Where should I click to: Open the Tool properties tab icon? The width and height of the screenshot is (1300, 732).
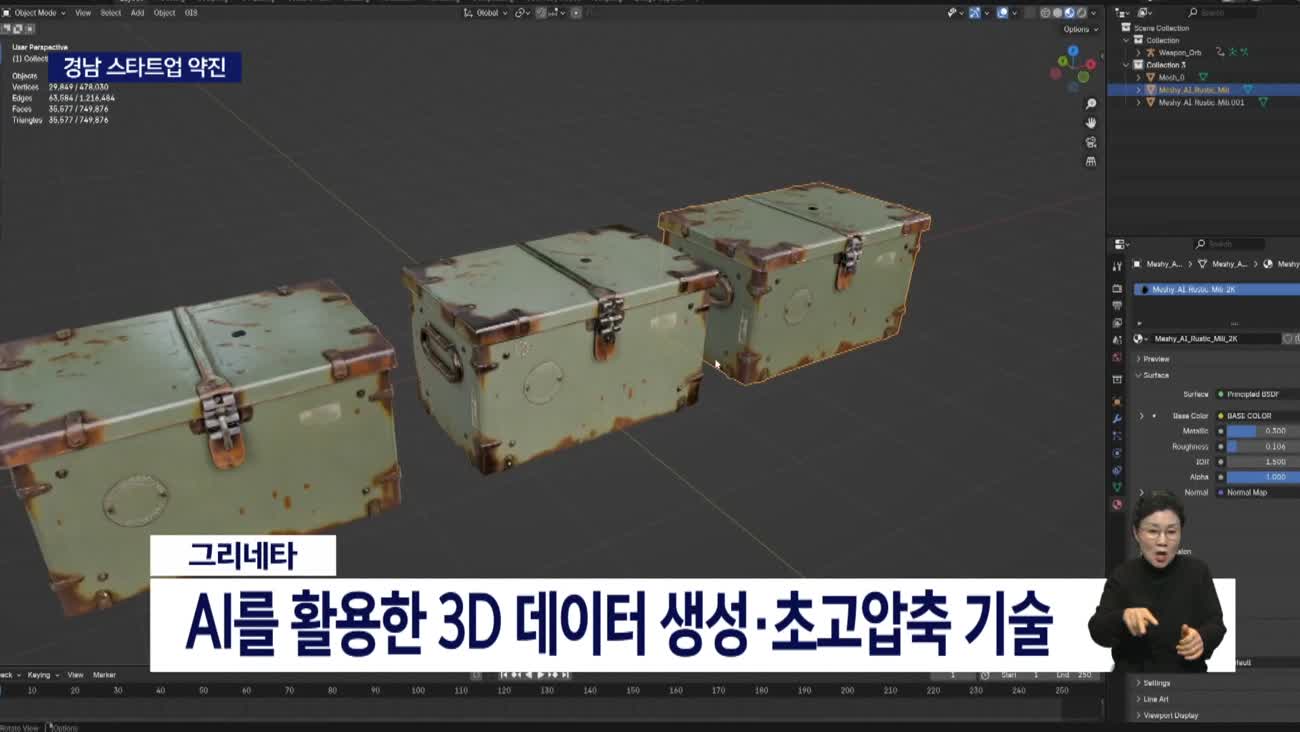1117,267
